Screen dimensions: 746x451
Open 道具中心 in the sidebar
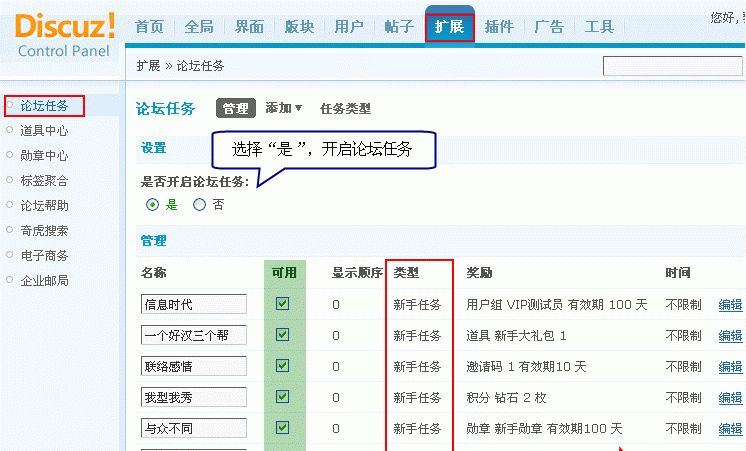coord(44,131)
